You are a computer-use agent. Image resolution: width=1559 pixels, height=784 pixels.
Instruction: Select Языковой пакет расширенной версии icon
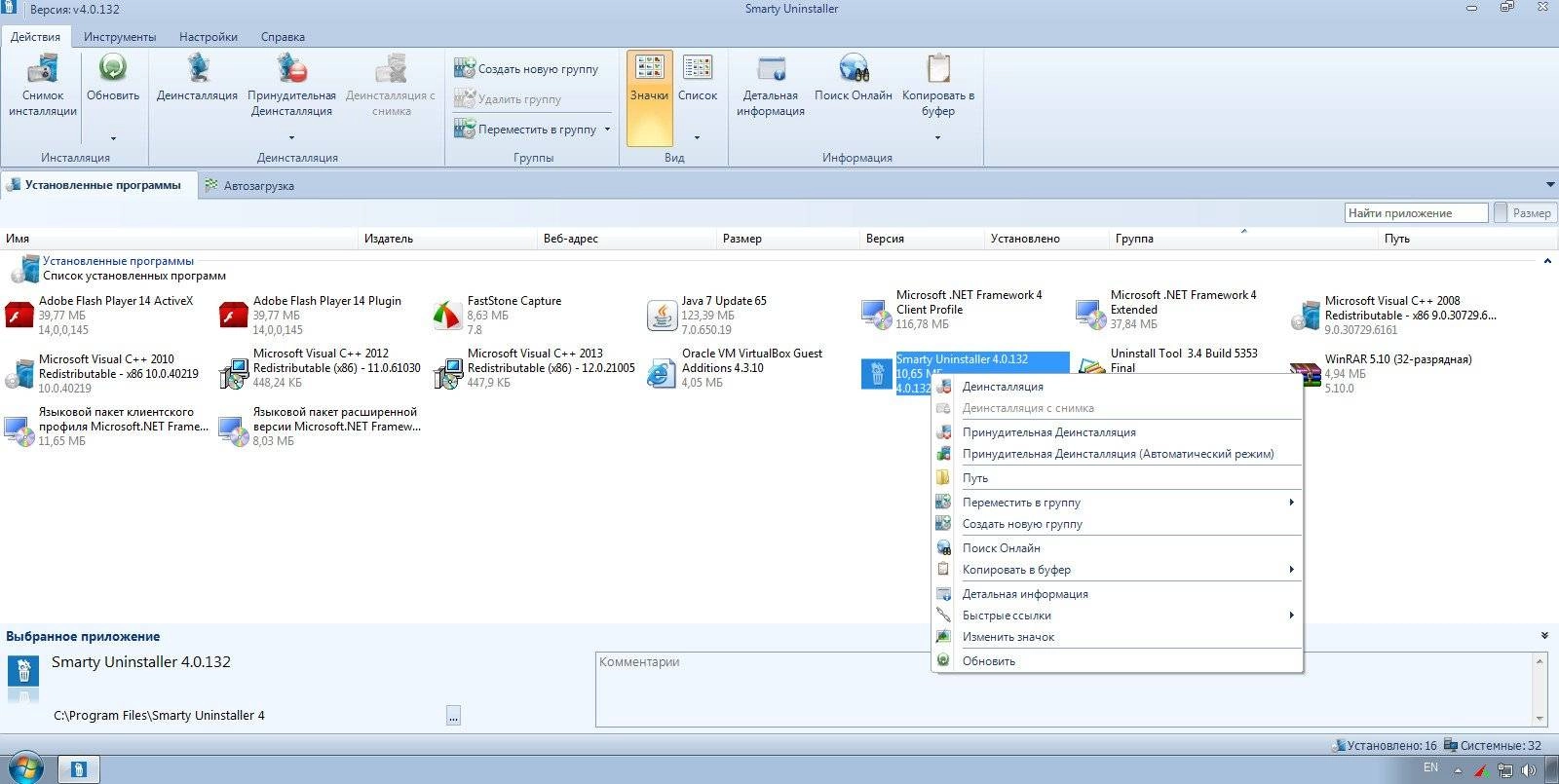[234, 429]
